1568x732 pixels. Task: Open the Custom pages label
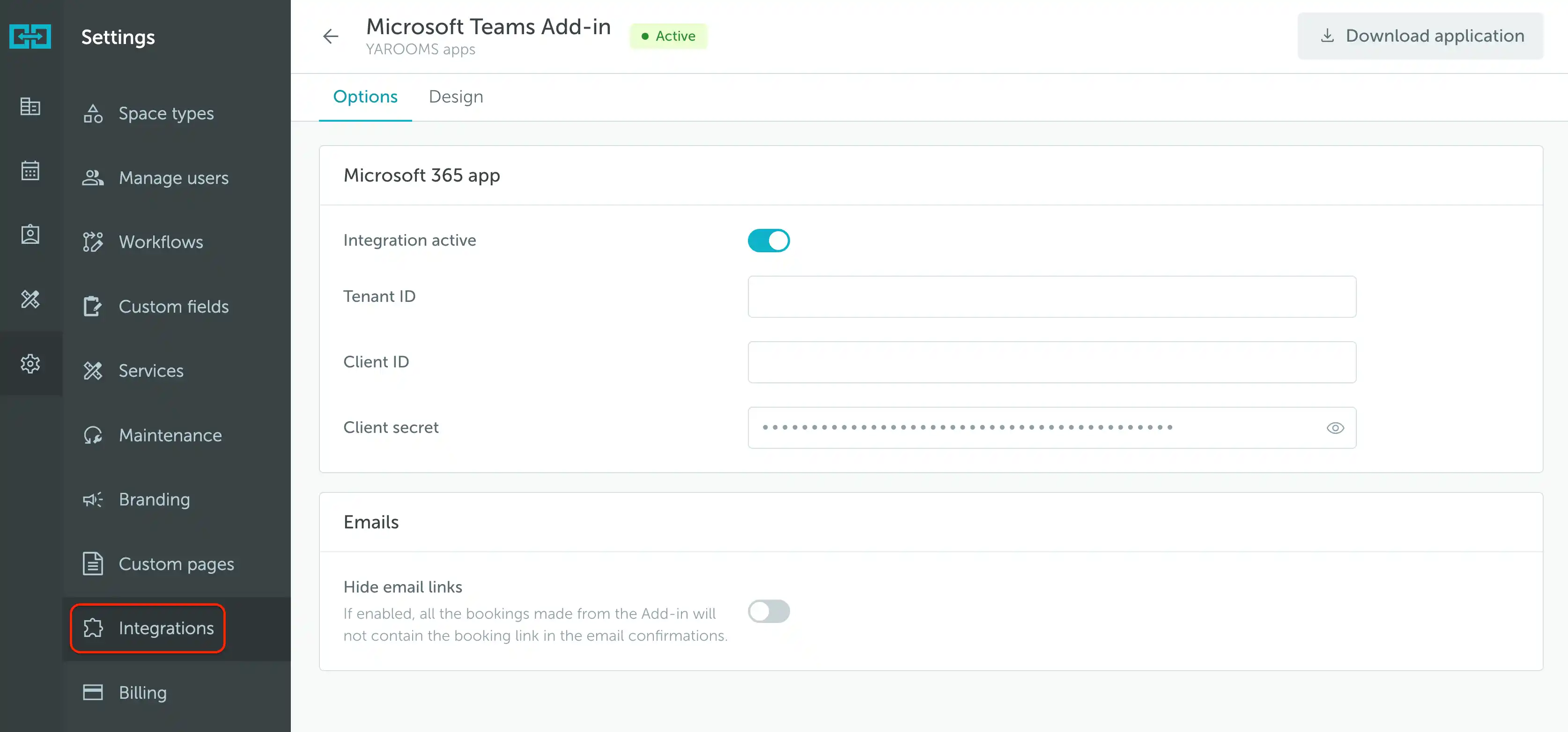tap(177, 564)
